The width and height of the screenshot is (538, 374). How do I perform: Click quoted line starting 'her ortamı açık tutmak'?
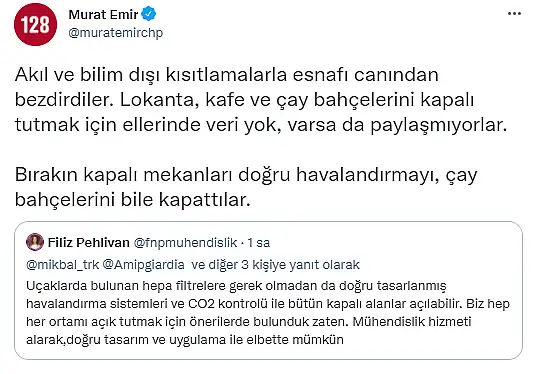click(x=248, y=322)
